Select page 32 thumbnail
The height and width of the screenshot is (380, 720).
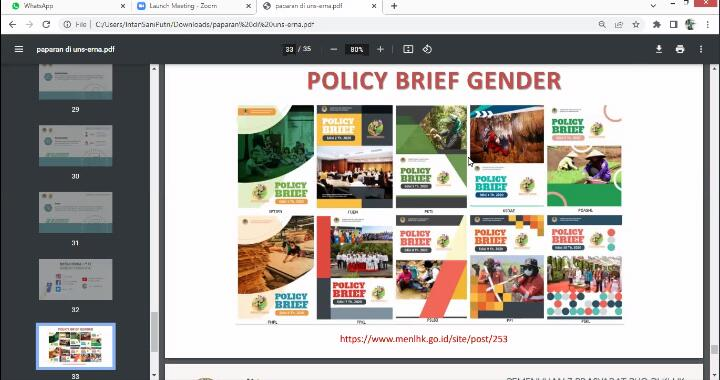(x=75, y=279)
